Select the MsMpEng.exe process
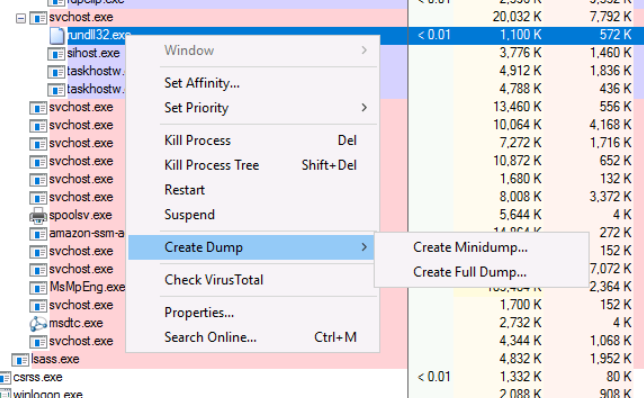644x398 pixels. [87, 287]
